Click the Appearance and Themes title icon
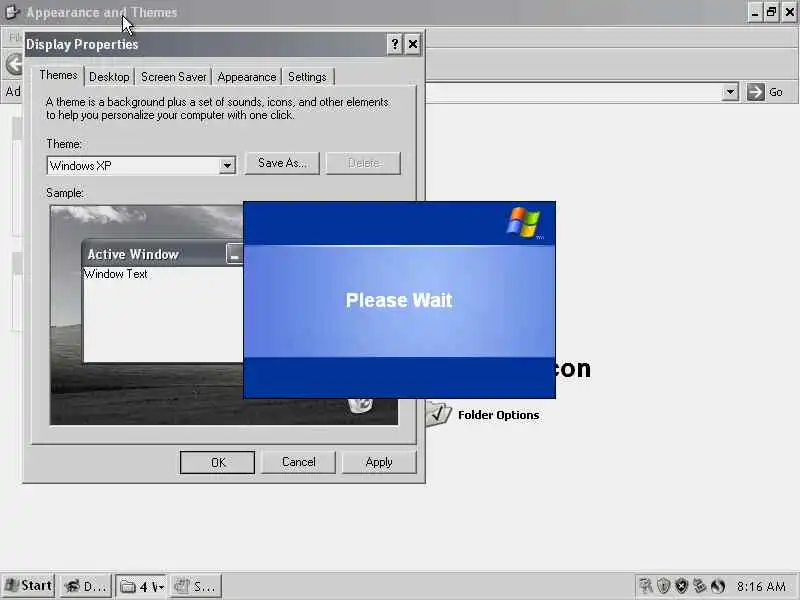Screen dimensions: 800x600 pyautogui.click(x=12, y=12)
